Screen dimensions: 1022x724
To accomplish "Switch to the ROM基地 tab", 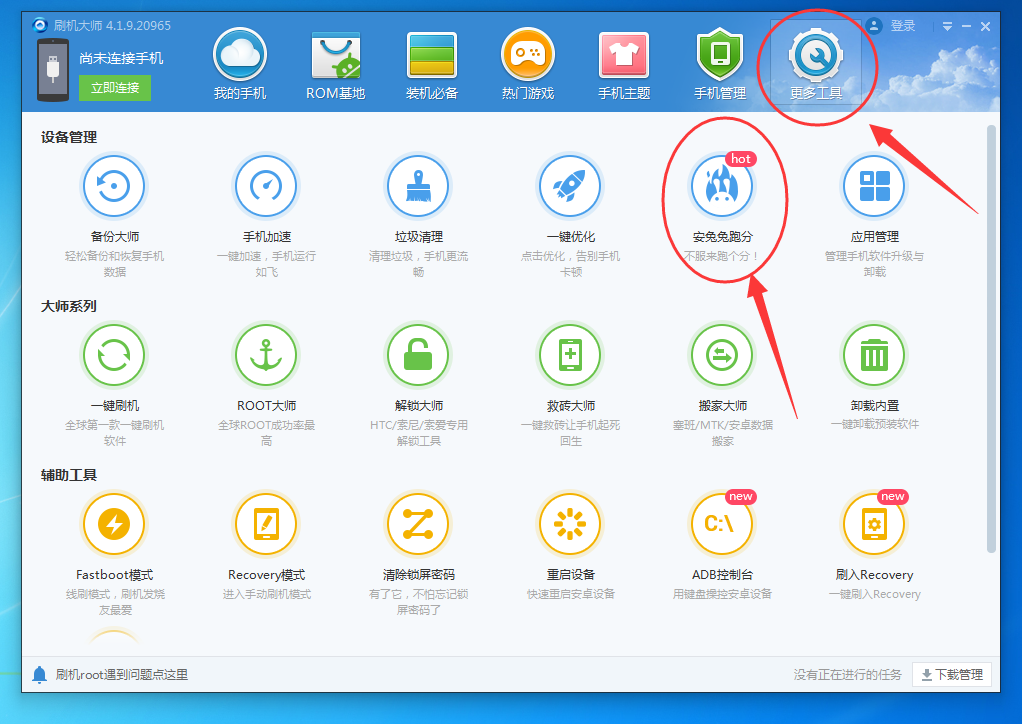I will click(x=335, y=63).
